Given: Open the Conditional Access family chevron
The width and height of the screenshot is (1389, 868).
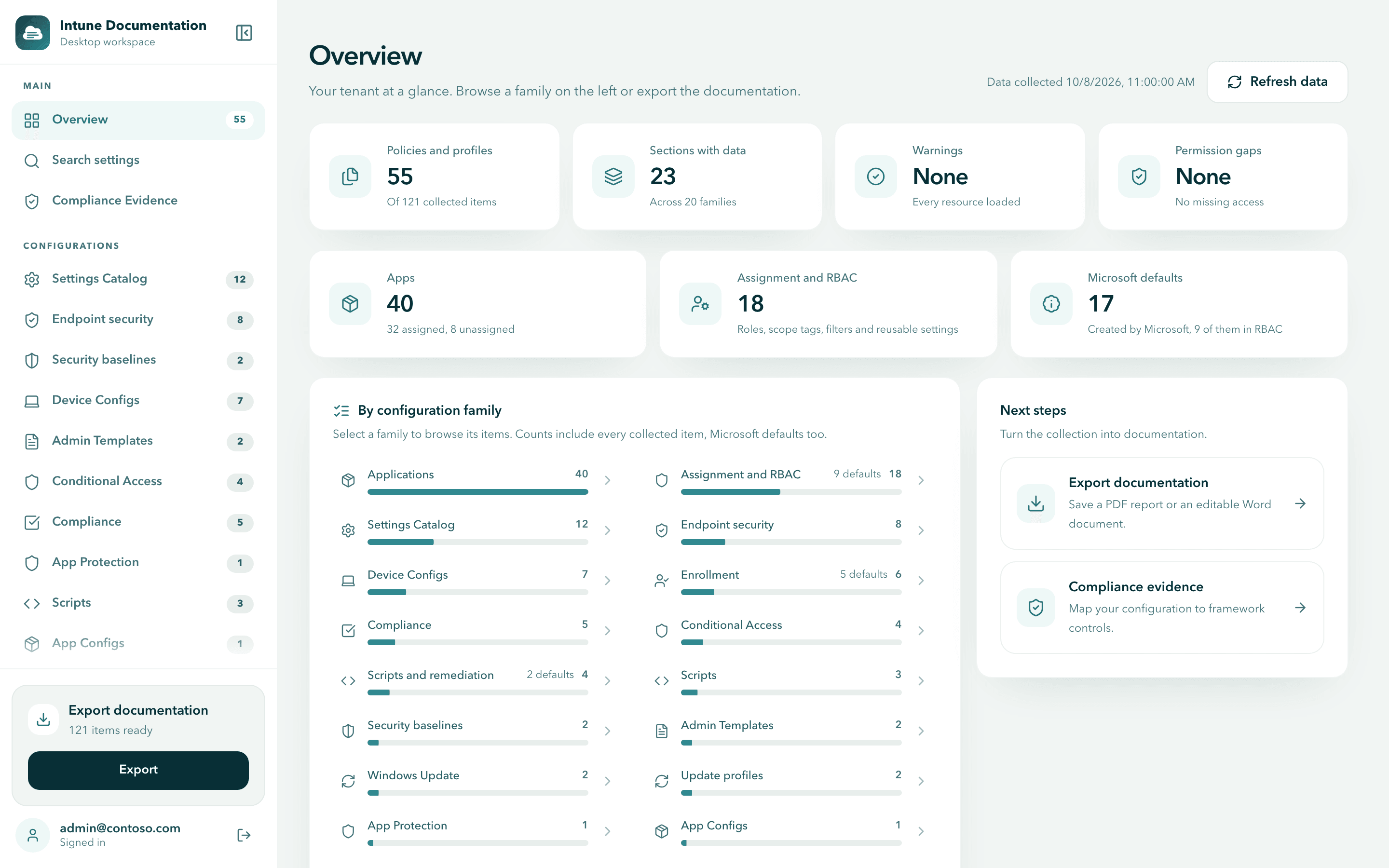Looking at the screenshot, I should pyautogui.click(x=921, y=631).
